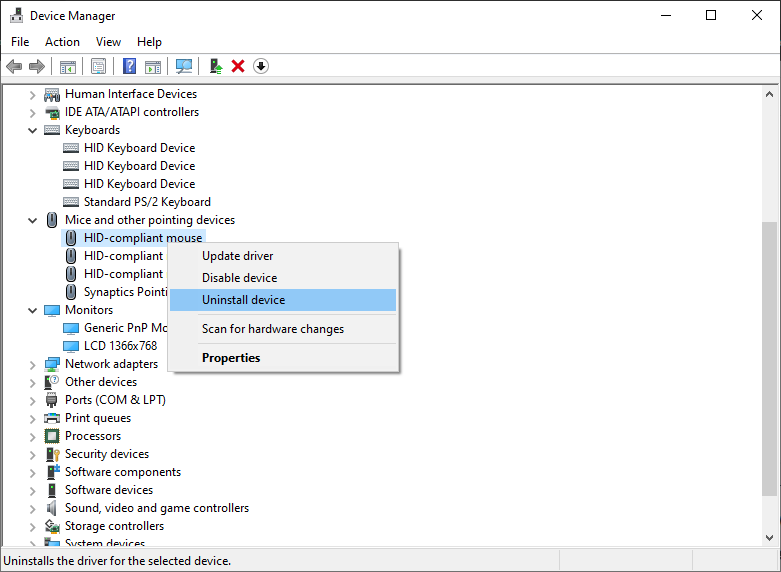Expand the Network adapters category
Image resolution: width=781 pixels, height=572 pixels.
pos(32,364)
